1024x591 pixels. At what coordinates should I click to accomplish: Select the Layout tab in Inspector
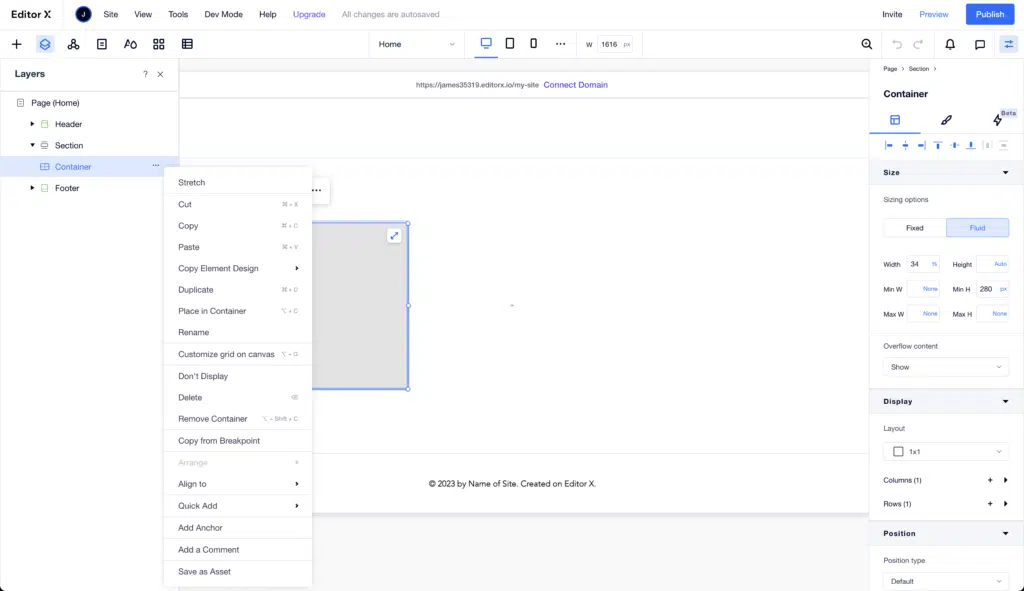895,120
